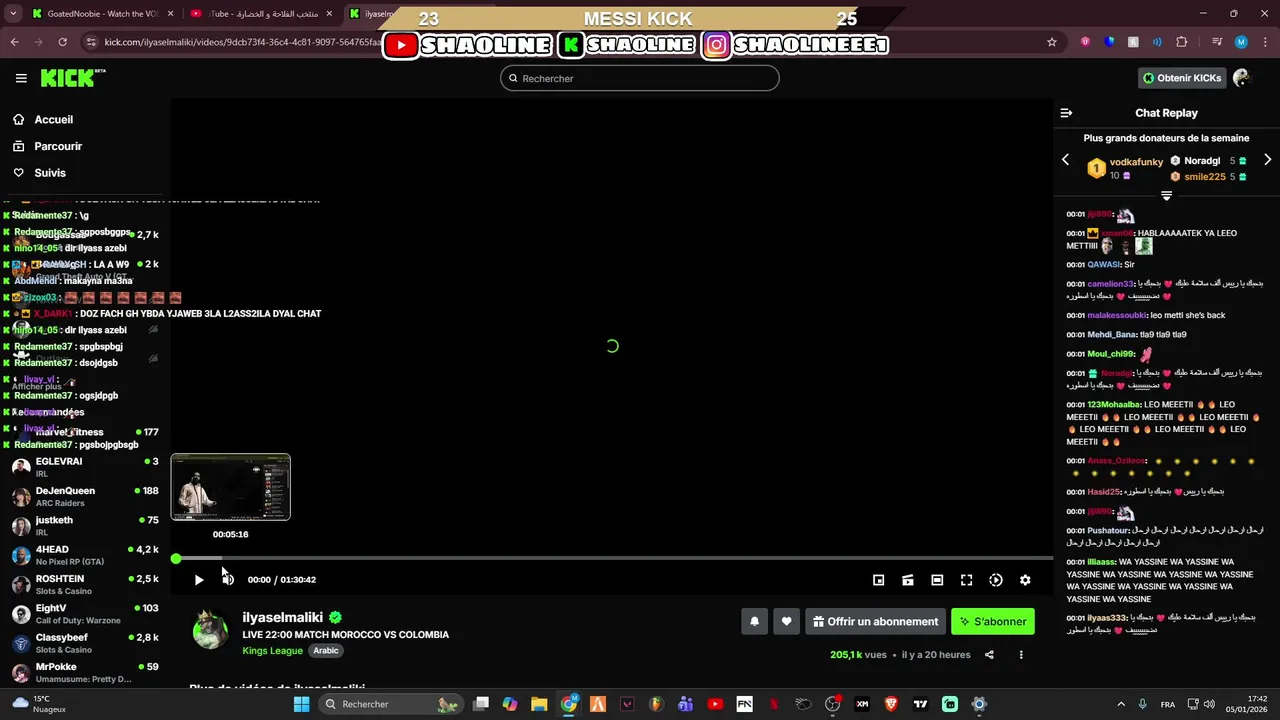
Task: Open Chrome extensions puzzle menu
Action: click(1182, 42)
